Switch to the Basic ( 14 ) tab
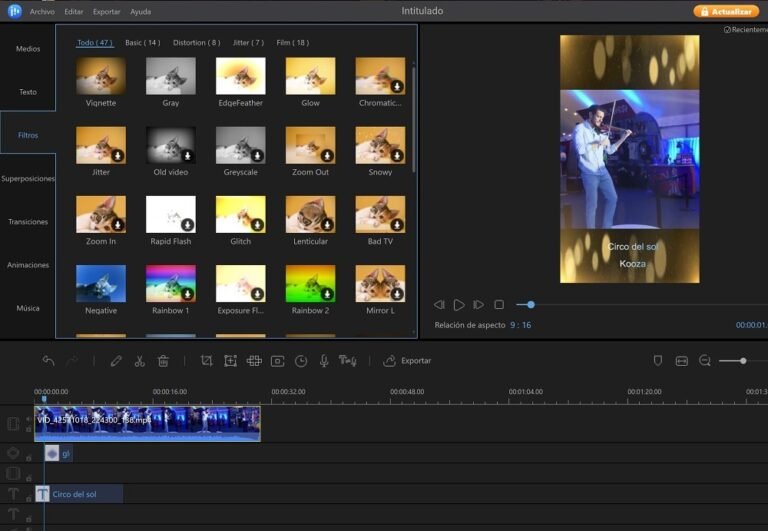Image resolution: width=768 pixels, height=531 pixels. pyautogui.click(x=143, y=43)
